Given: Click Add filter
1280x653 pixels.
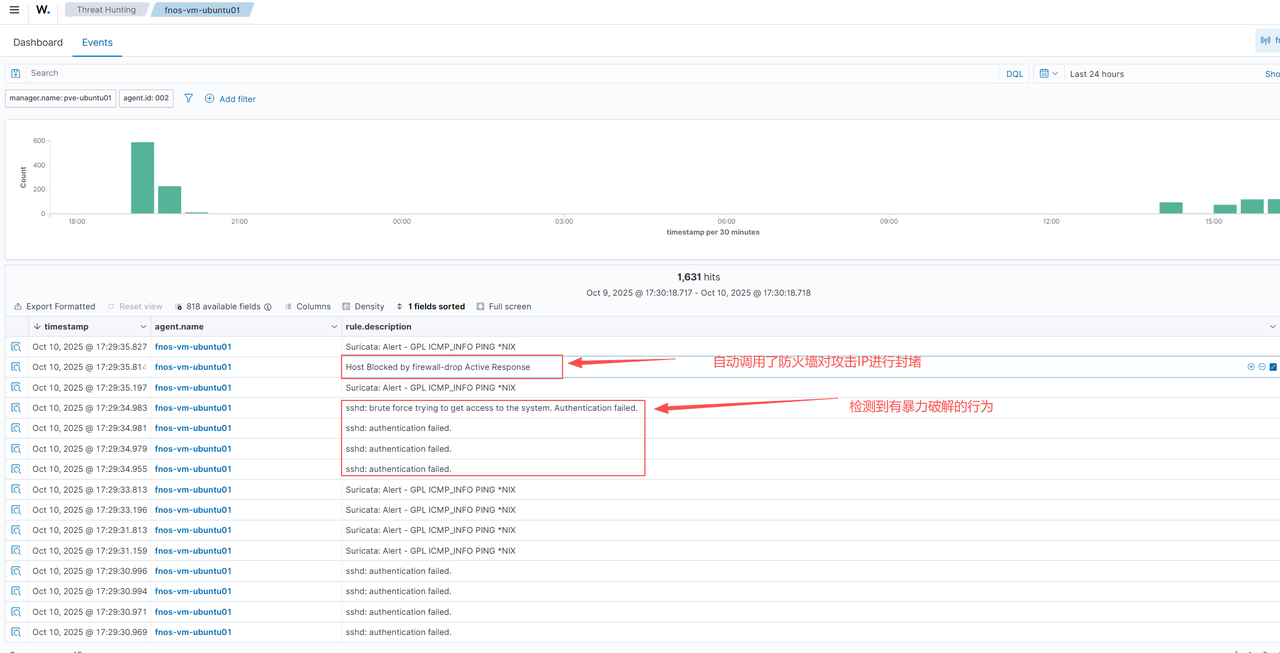Looking at the screenshot, I should [x=230, y=99].
